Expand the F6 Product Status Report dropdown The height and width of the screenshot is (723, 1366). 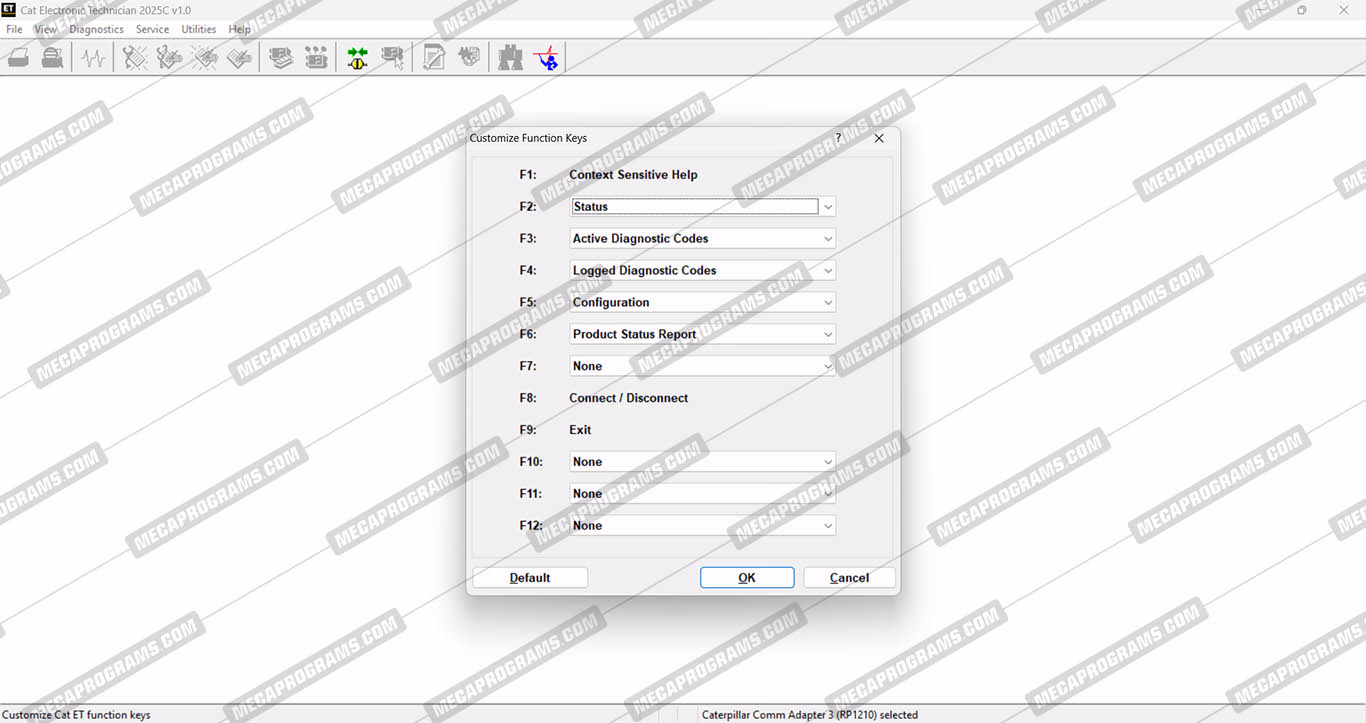pyautogui.click(x=827, y=335)
